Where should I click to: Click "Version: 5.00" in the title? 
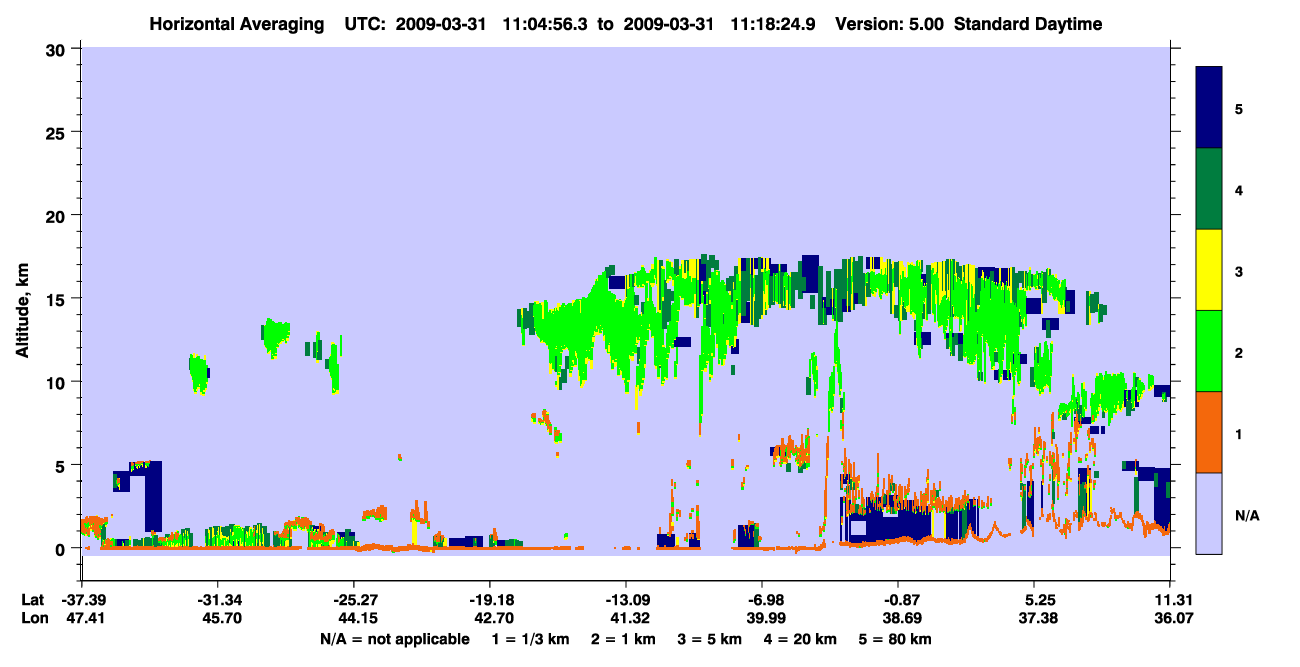(888, 24)
